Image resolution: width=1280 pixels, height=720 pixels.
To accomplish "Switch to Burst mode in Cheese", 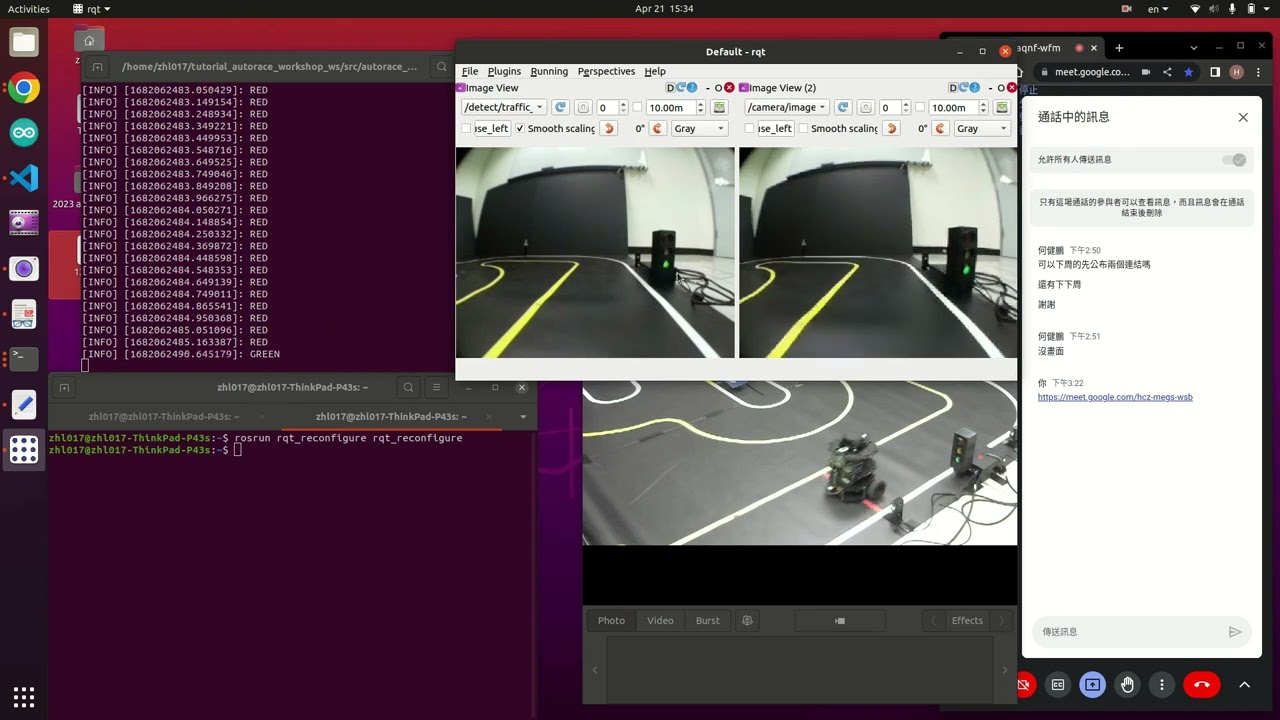I will 708,620.
